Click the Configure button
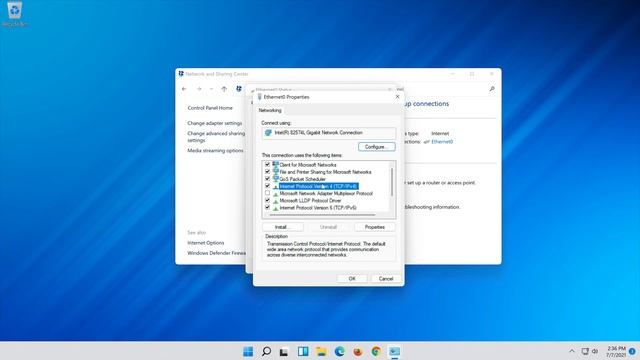This screenshot has width=640, height=360. (x=377, y=147)
